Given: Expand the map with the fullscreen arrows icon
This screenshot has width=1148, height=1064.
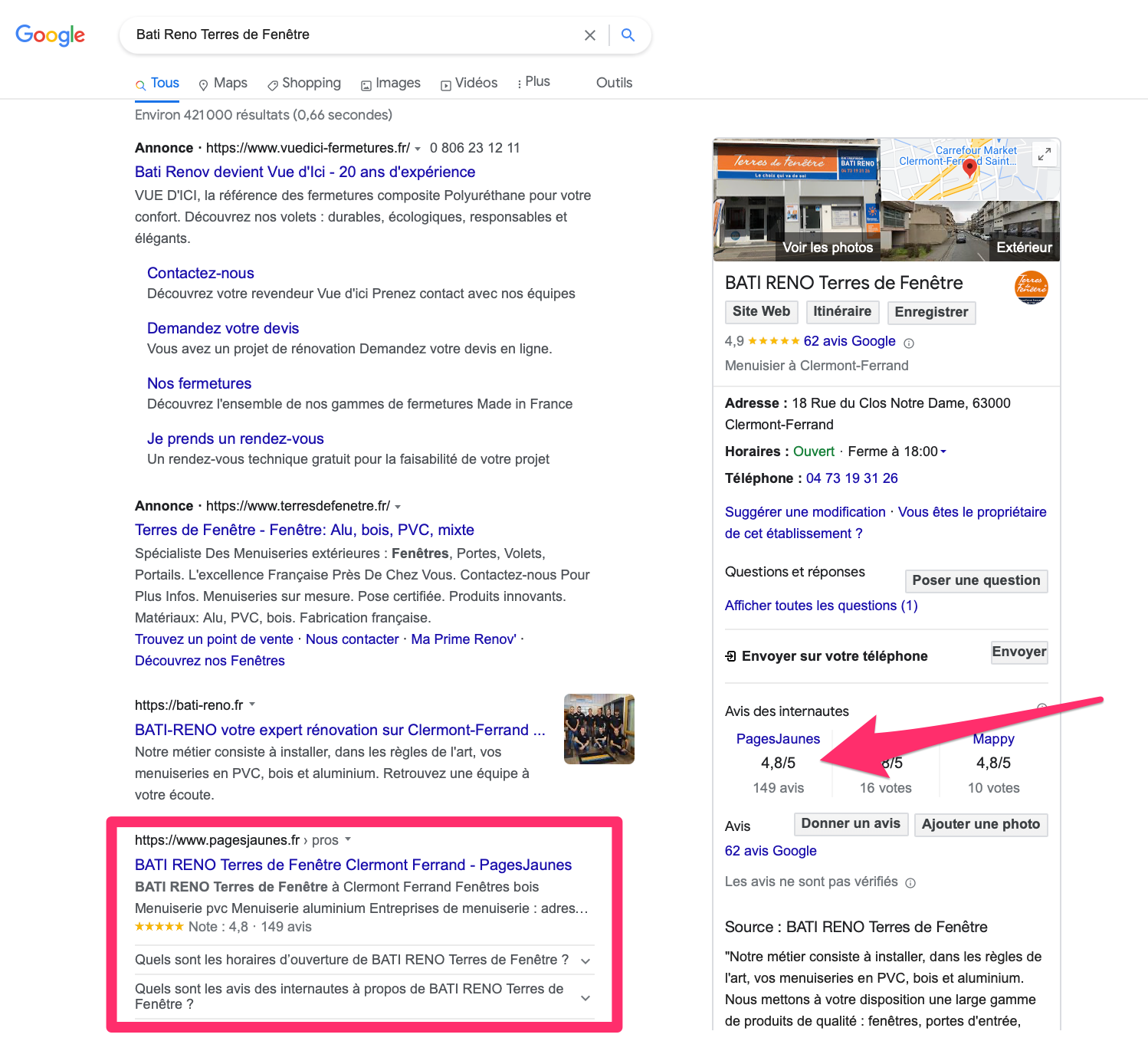Looking at the screenshot, I should coord(1044,155).
